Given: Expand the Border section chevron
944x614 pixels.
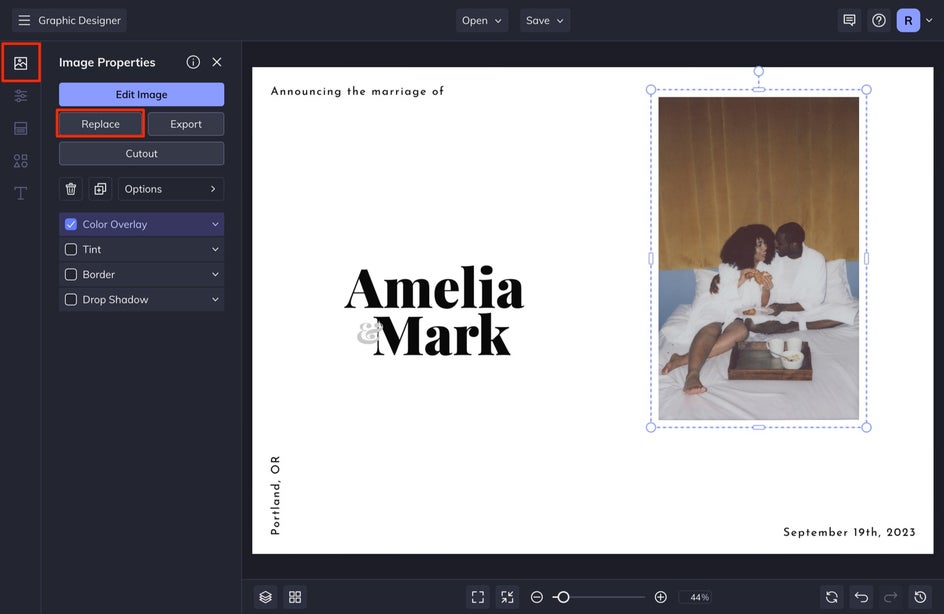Looking at the screenshot, I should pos(215,275).
